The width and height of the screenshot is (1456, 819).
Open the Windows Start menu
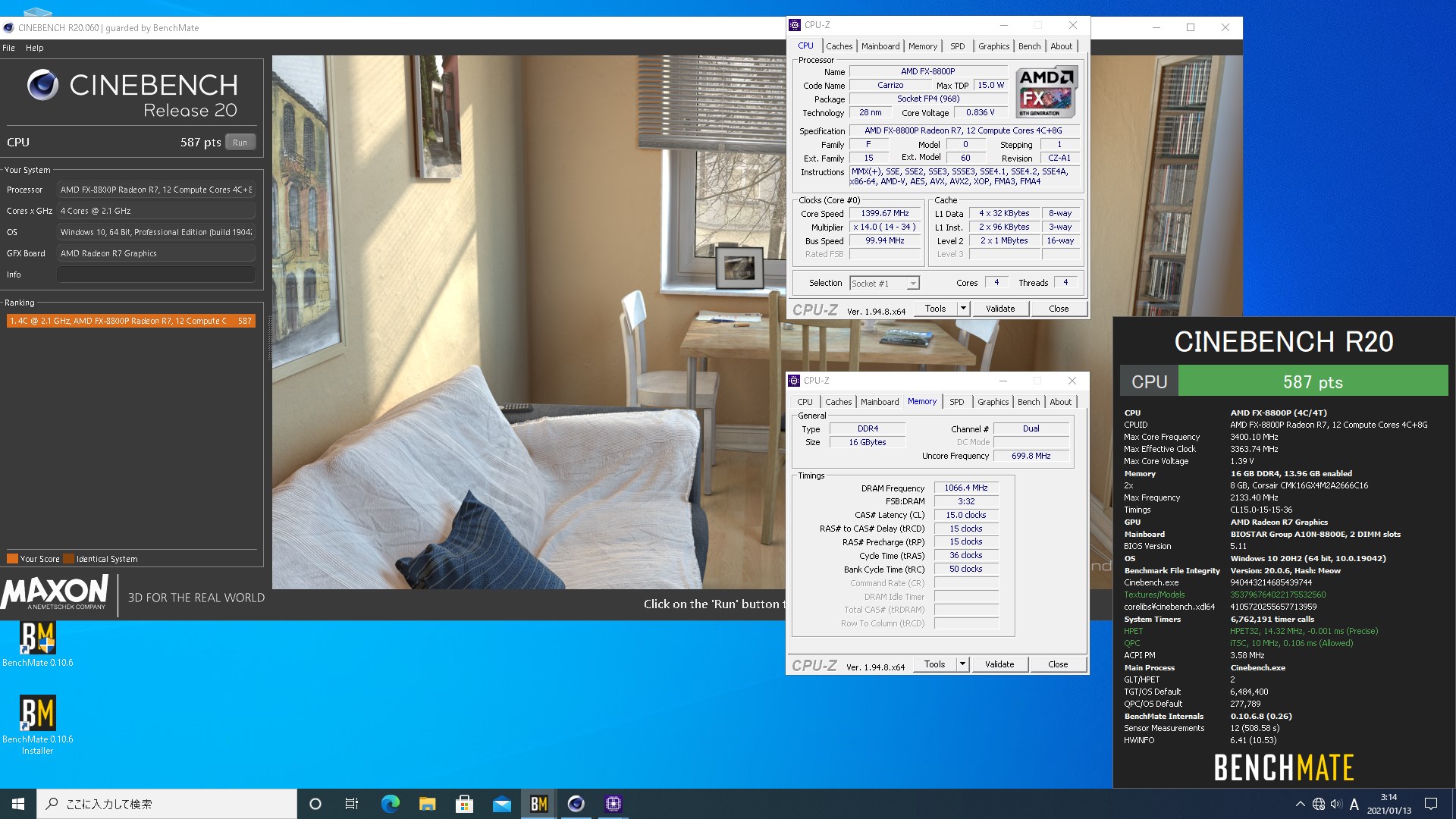(18, 804)
